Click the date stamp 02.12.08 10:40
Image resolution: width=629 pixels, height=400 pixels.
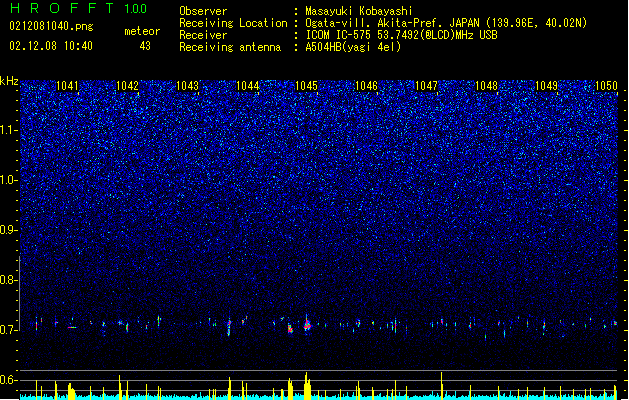[51, 46]
